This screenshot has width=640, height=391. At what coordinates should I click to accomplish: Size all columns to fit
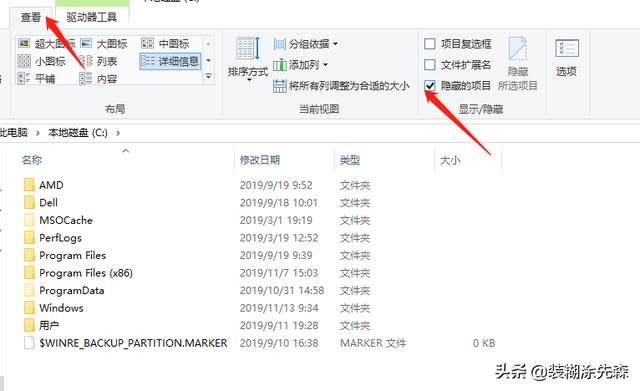[341, 86]
